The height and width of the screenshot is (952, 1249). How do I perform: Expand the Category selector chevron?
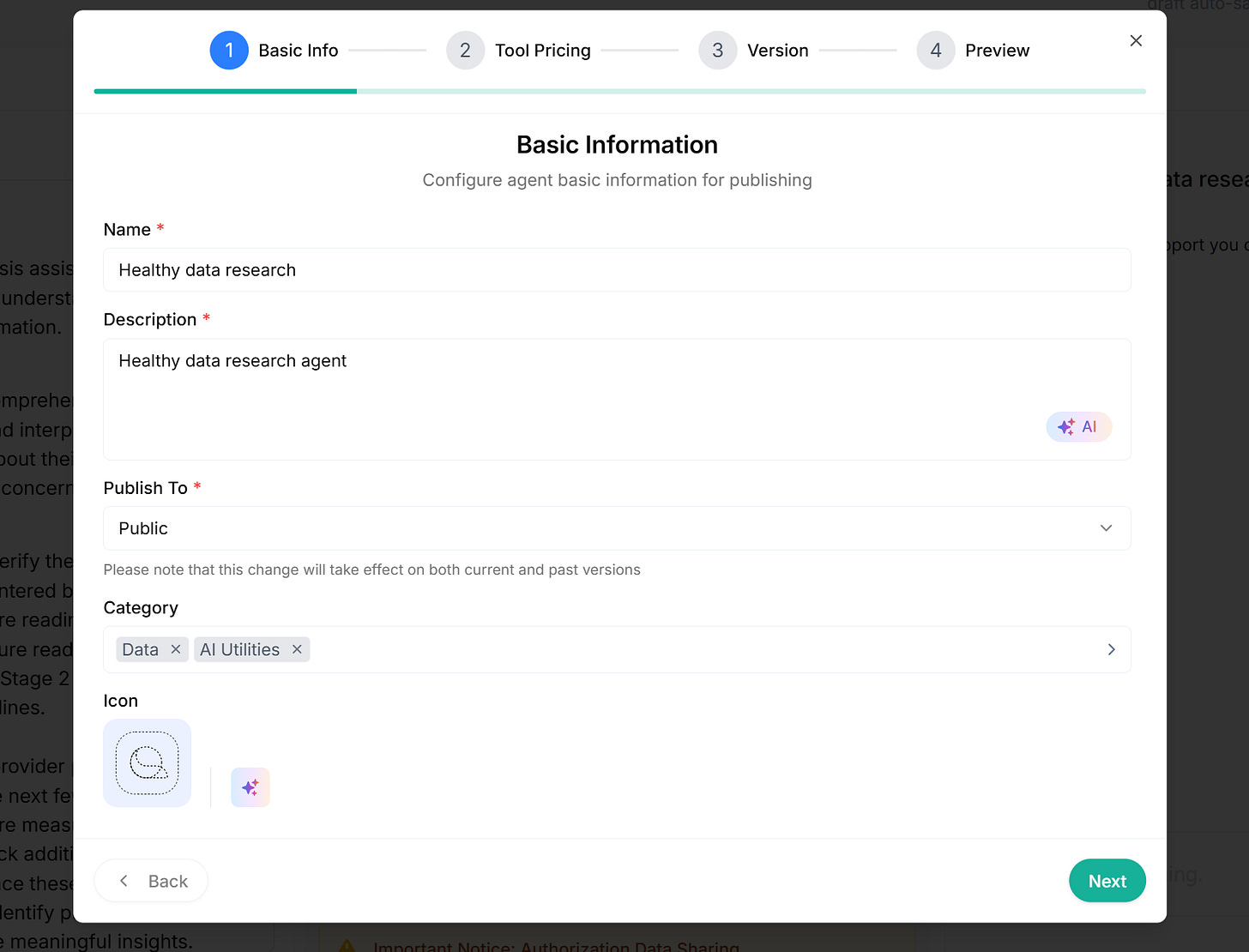tap(1111, 649)
